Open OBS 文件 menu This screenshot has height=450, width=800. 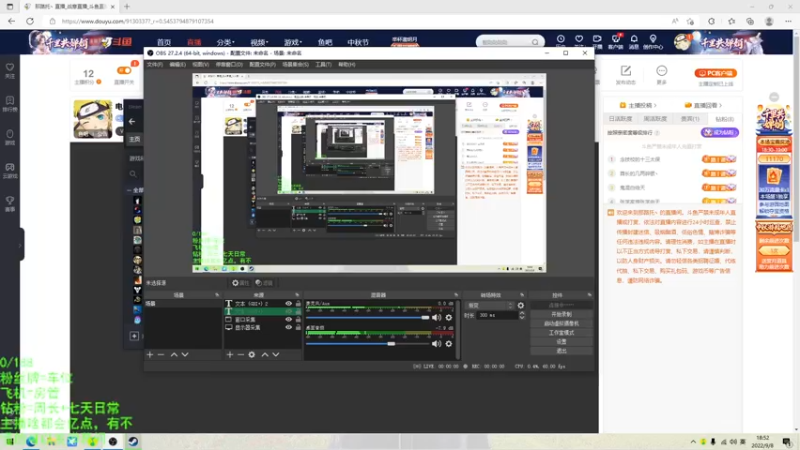click(x=155, y=65)
